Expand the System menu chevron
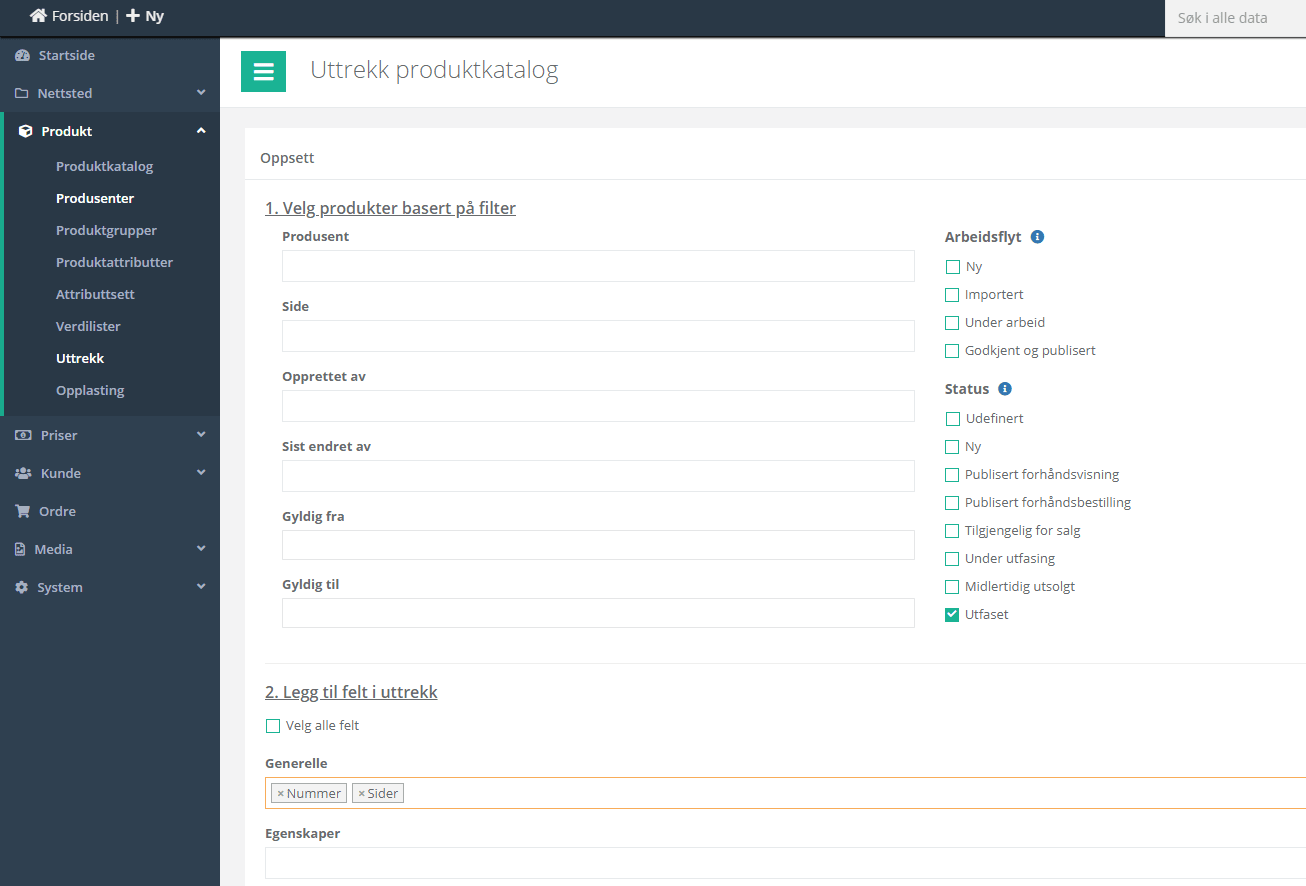Screen dimensions: 1306x886 tap(201, 587)
